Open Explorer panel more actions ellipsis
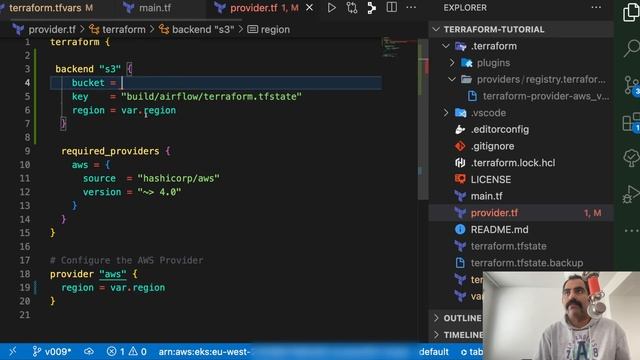The width and height of the screenshot is (640, 360). click(596, 7)
